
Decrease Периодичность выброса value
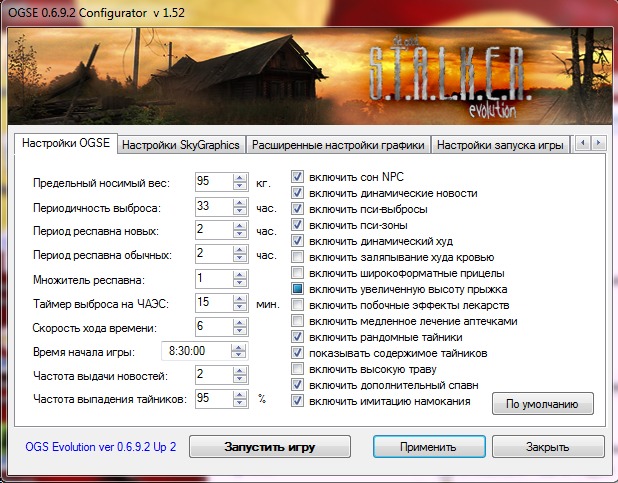click(x=240, y=211)
